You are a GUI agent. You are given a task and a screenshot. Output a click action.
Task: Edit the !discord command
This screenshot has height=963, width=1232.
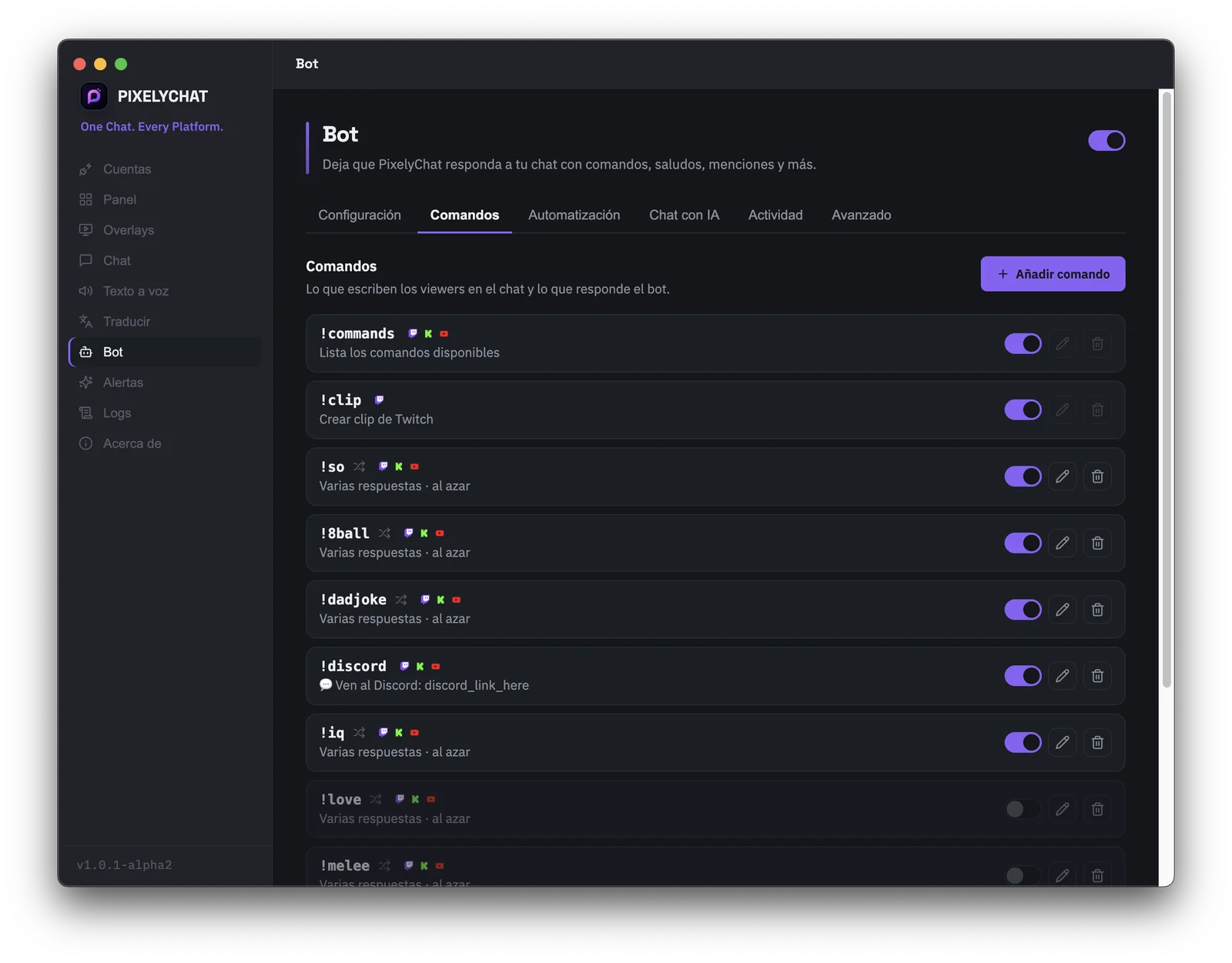tap(1062, 676)
